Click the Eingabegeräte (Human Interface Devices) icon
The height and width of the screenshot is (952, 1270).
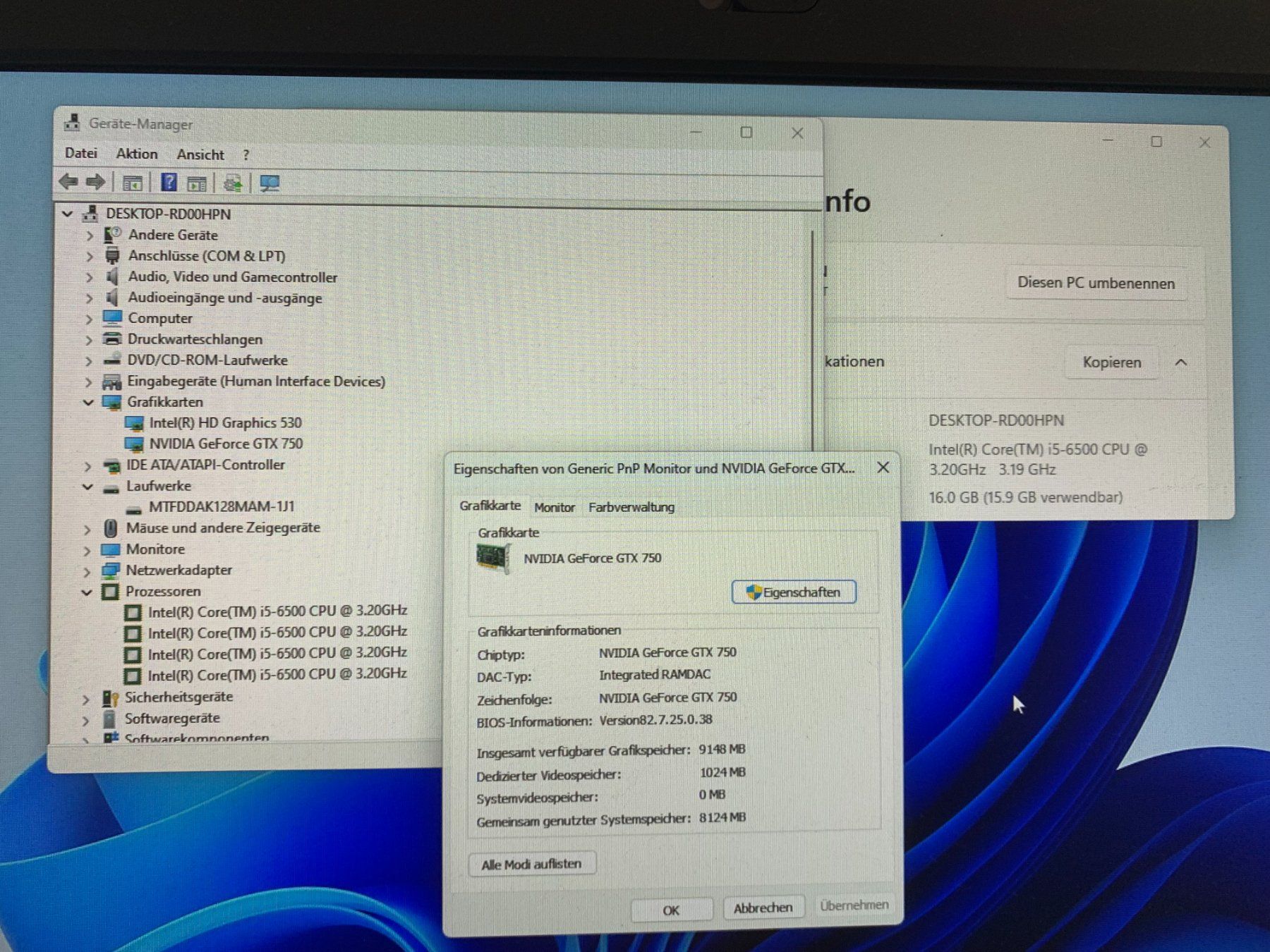111,382
